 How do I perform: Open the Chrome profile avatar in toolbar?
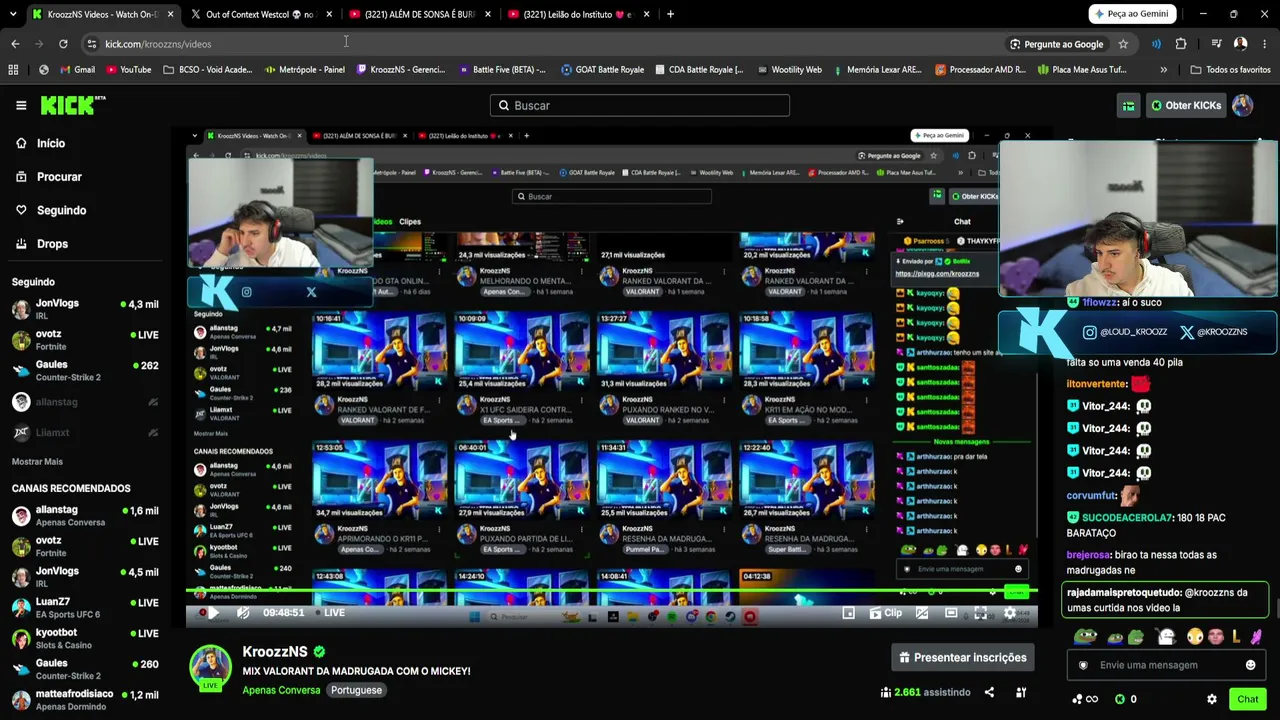pos(1240,44)
